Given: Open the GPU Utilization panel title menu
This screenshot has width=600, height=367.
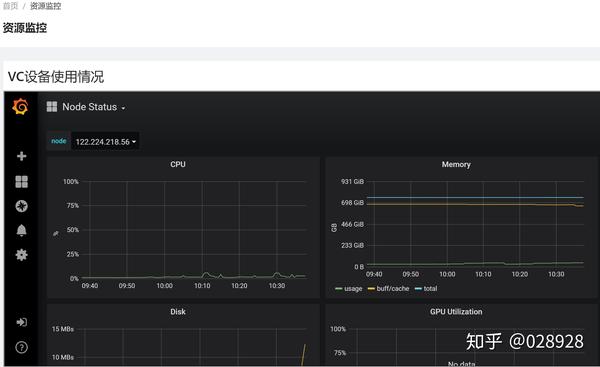Looking at the screenshot, I should [x=456, y=312].
